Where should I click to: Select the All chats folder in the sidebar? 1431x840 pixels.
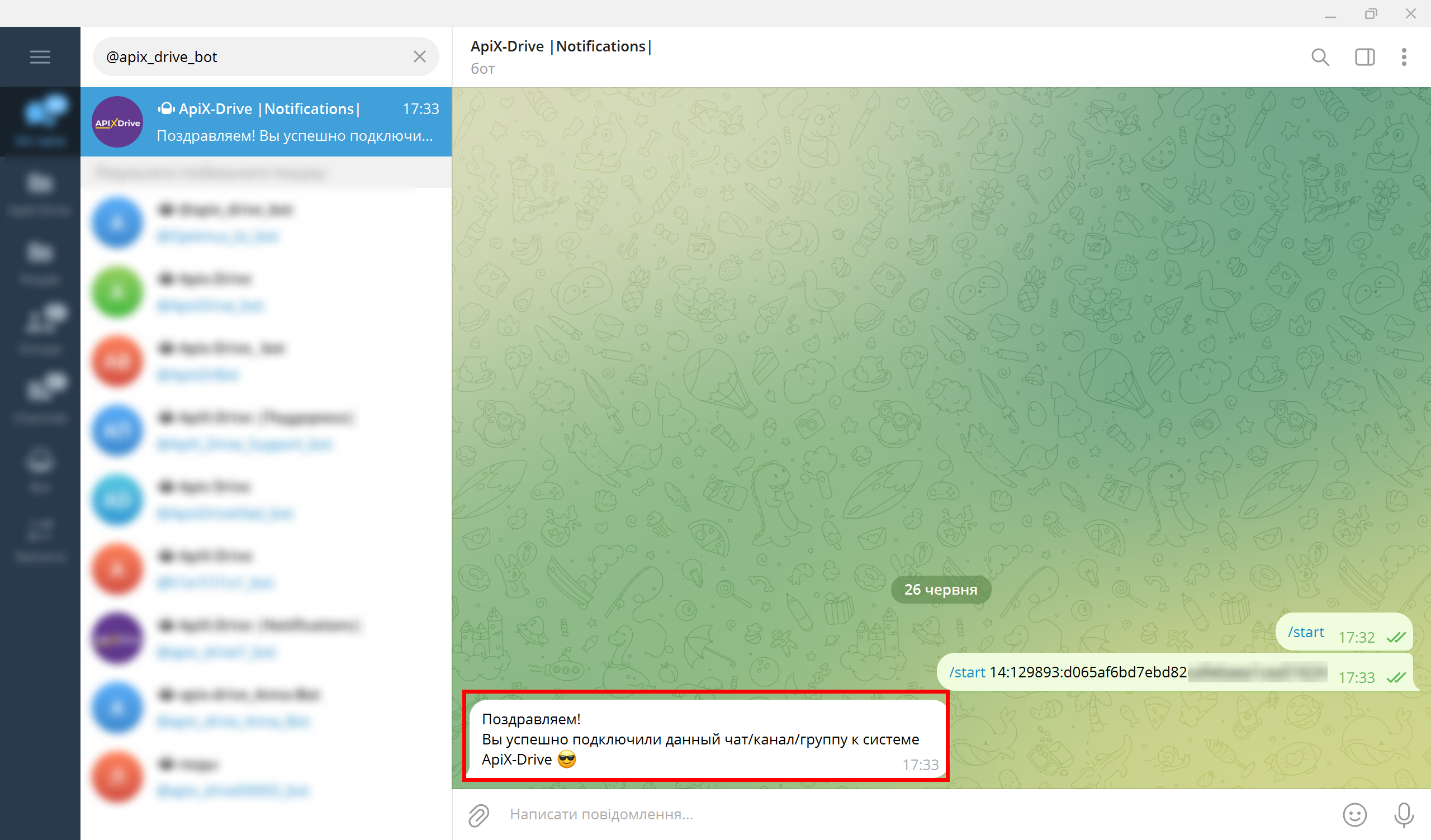coord(40,121)
